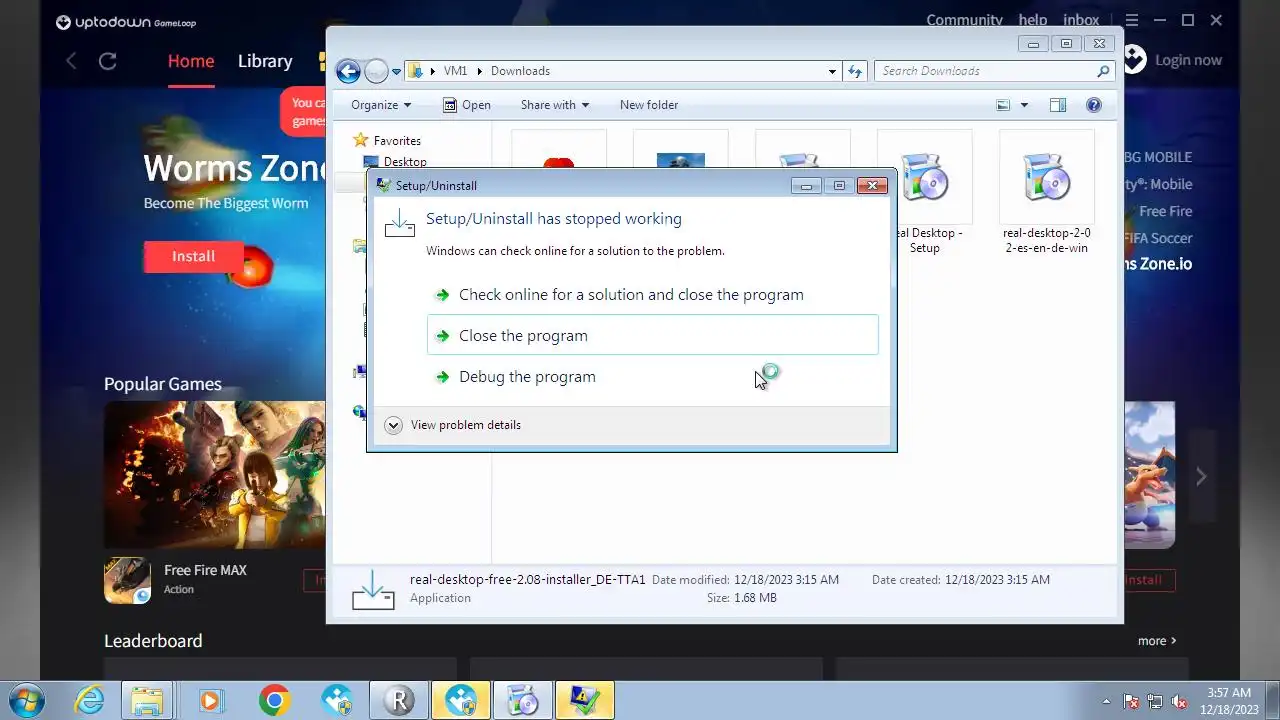Screen dimensions: 1280x720
Task: Click the 'Free Fire MAX' game title
Action: [x=205, y=570]
